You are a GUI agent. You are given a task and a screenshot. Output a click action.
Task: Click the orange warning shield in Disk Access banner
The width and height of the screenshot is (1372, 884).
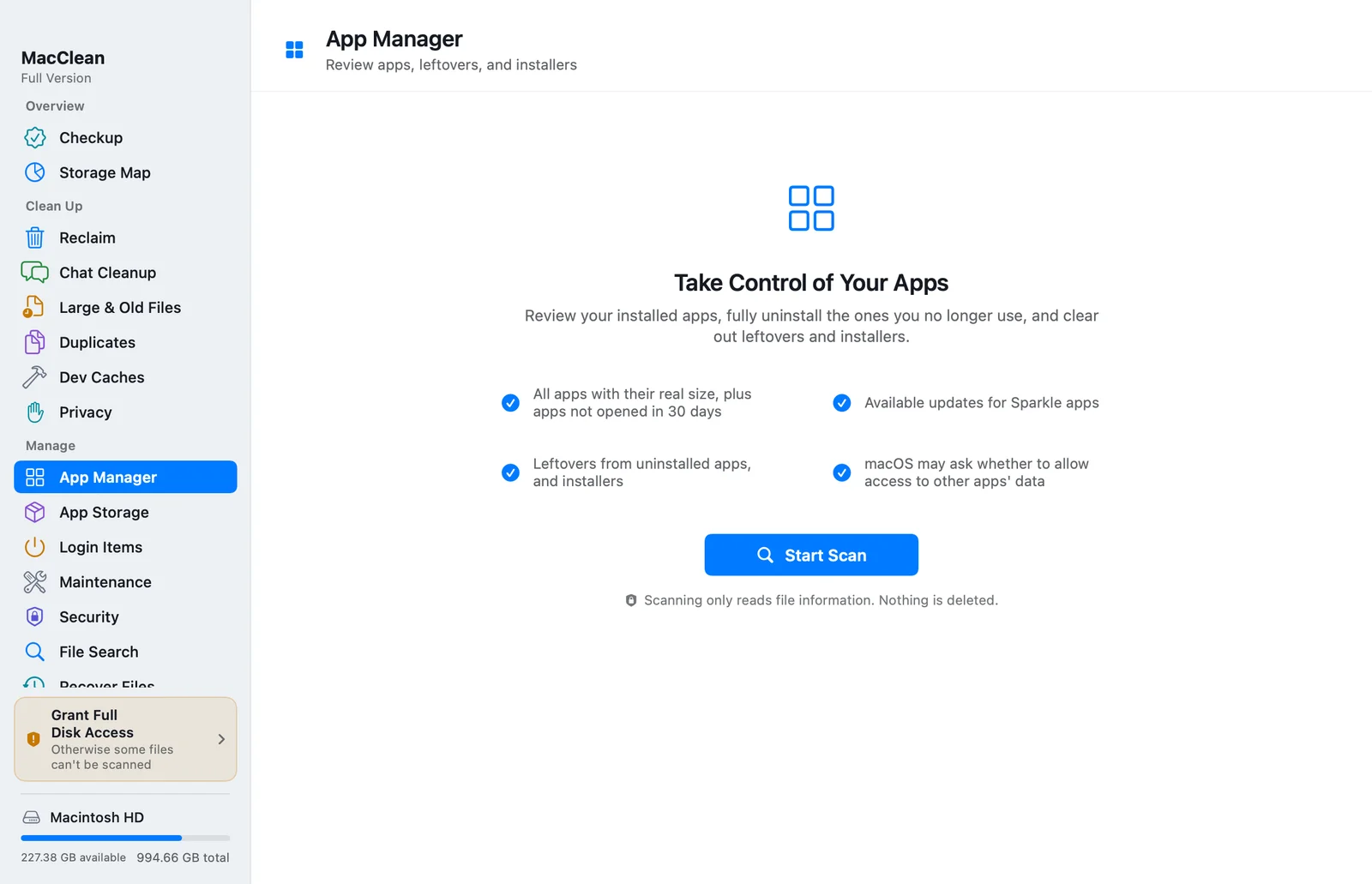(x=33, y=739)
